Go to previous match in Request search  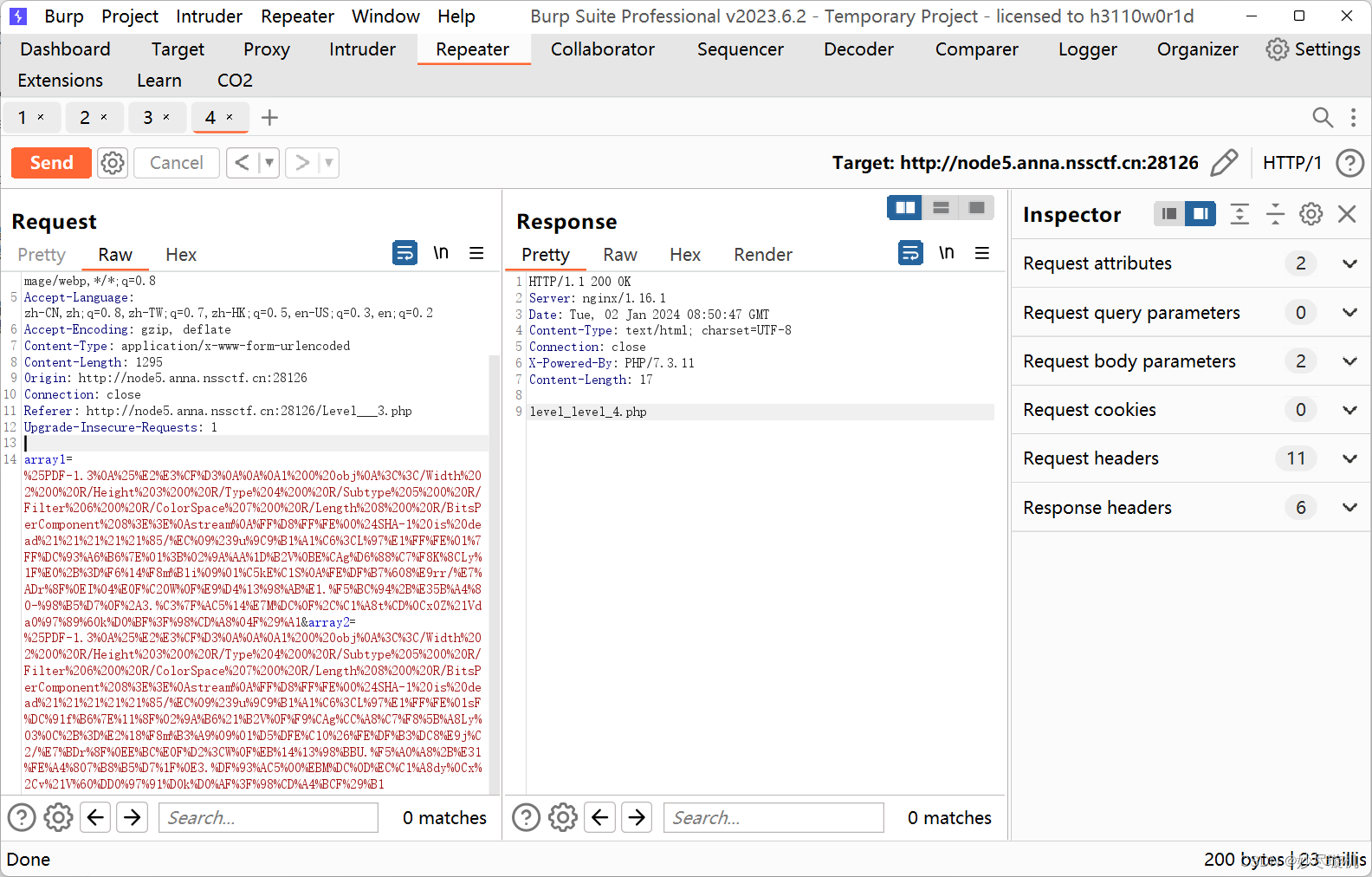95,817
